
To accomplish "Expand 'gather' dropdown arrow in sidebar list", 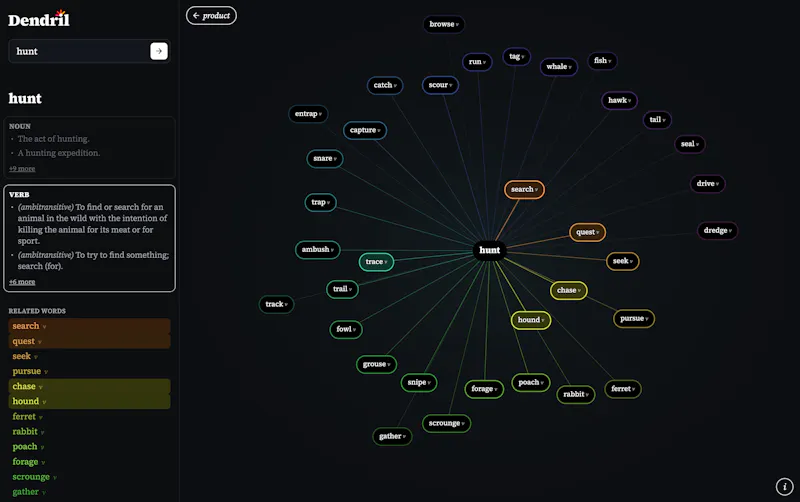I will (x=44, y=493).
